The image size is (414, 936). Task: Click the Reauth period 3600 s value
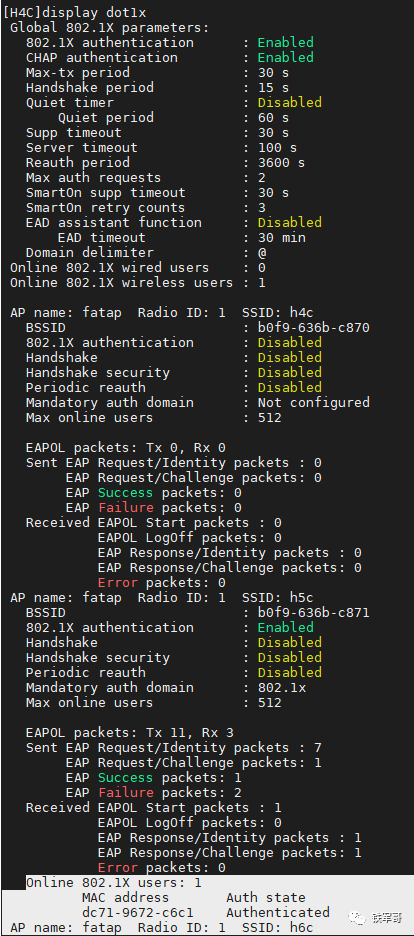point(282,162)
